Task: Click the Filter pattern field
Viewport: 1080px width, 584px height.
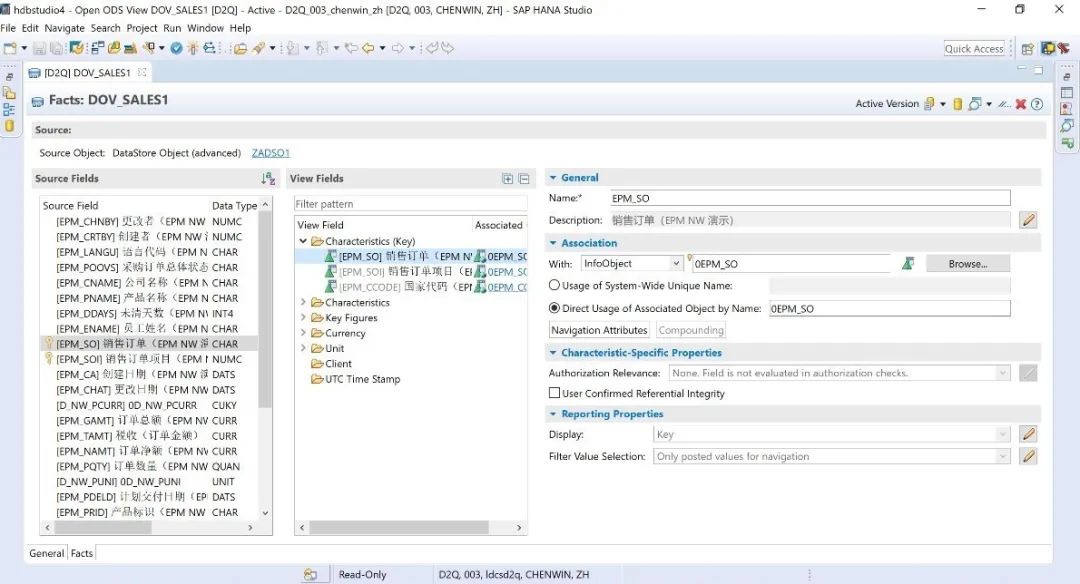Action: [411, 204]
